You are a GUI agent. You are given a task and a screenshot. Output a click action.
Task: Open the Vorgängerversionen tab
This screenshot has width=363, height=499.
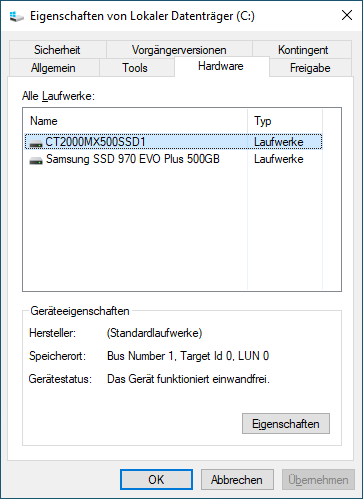[179, 50]
